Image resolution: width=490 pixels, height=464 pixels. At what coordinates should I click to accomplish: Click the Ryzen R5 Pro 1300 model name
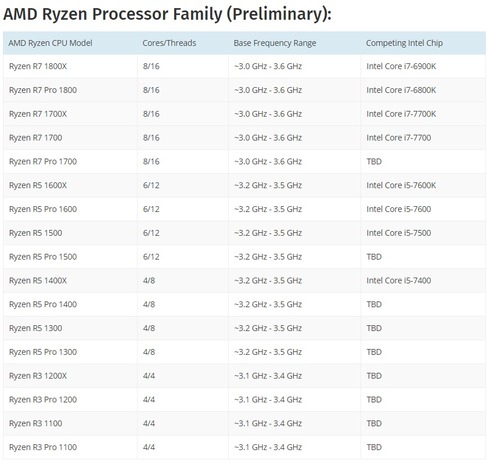click(x=43, y=352)
